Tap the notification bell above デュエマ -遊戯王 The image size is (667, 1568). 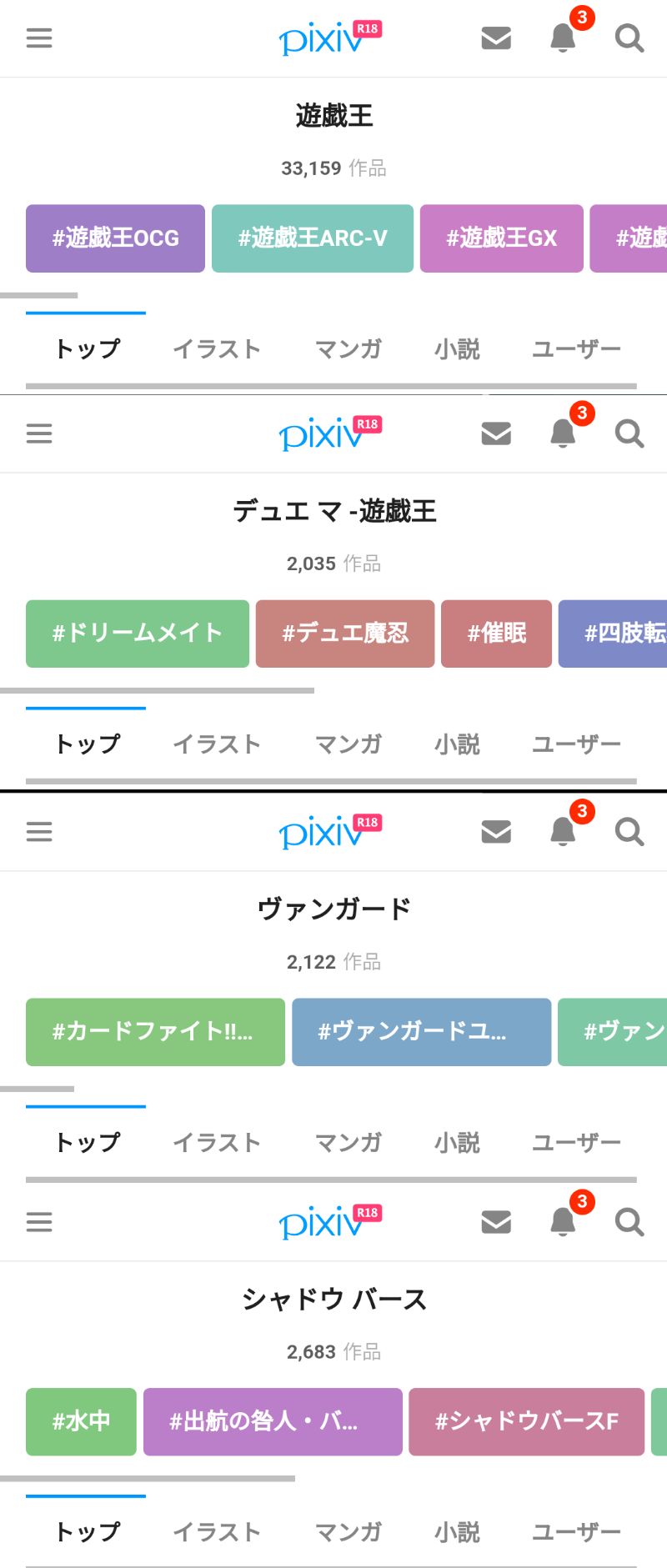point(564,433)
